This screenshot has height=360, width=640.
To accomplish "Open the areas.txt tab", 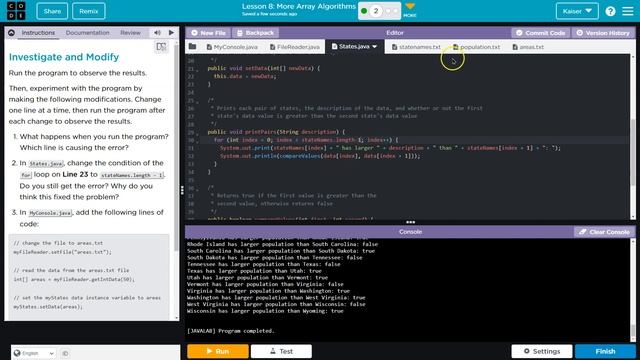I will pyautogui.click(x=528, y=47).
